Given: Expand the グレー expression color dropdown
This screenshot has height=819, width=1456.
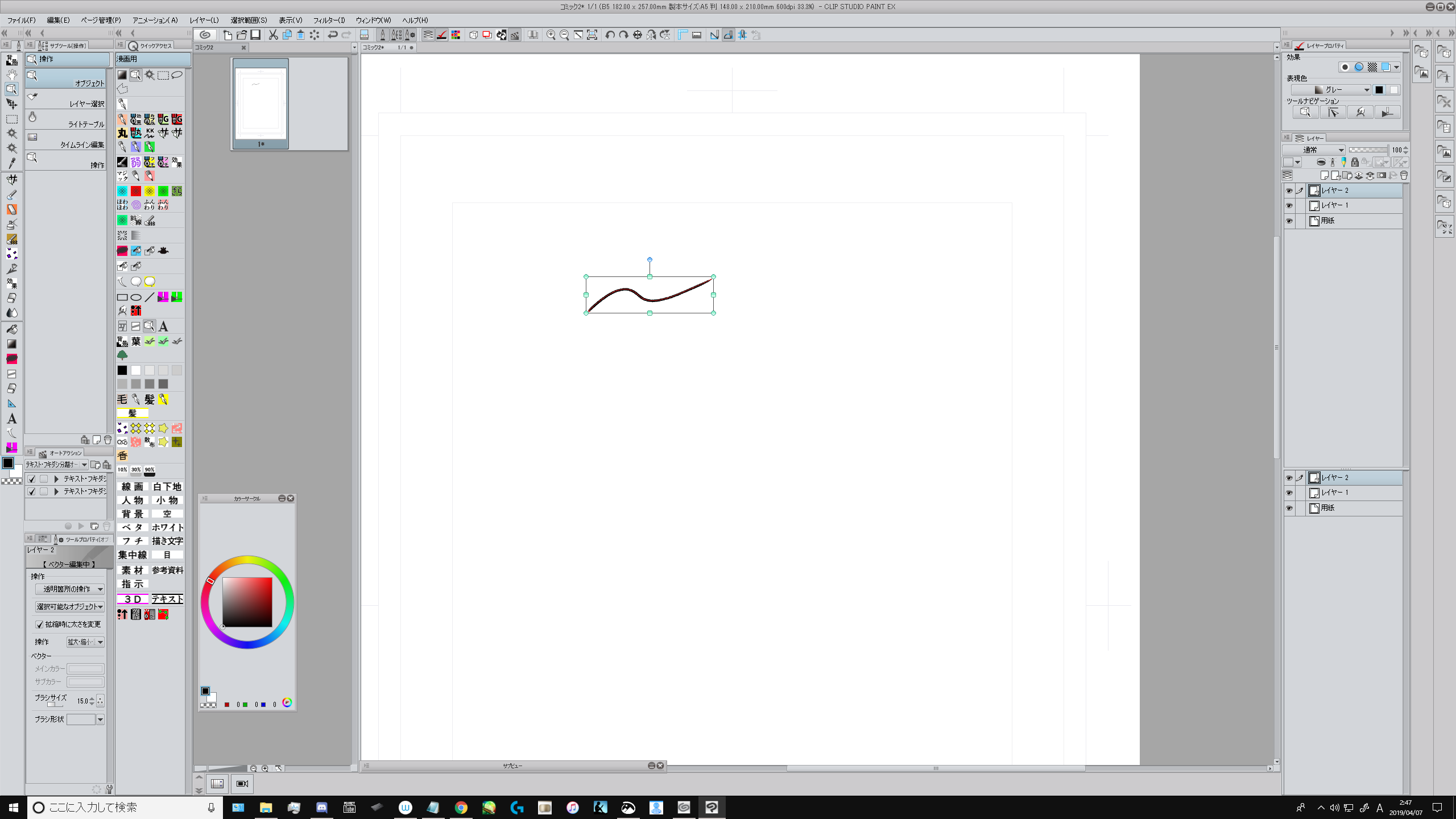Looking at the screenshot, I should [1330, 90].
